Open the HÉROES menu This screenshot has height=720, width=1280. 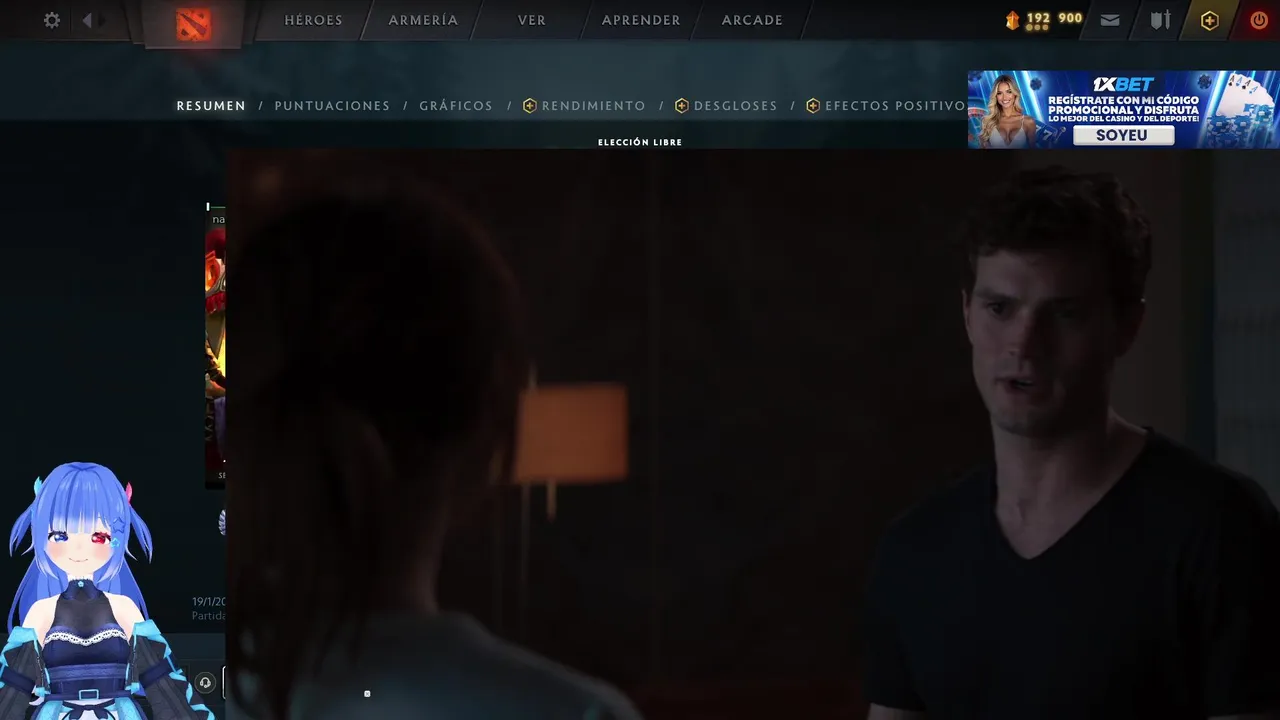[313, 20]
